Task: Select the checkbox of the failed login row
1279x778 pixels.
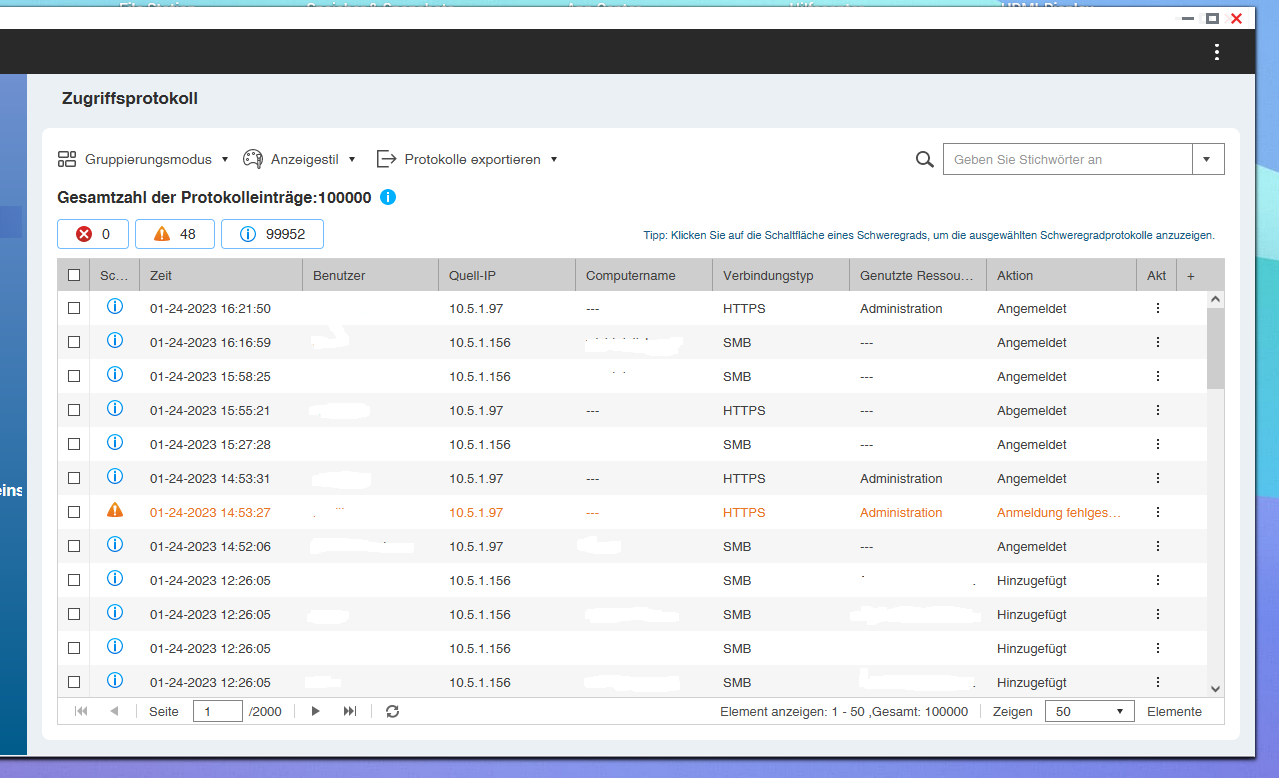Action: tap(74, 512)
